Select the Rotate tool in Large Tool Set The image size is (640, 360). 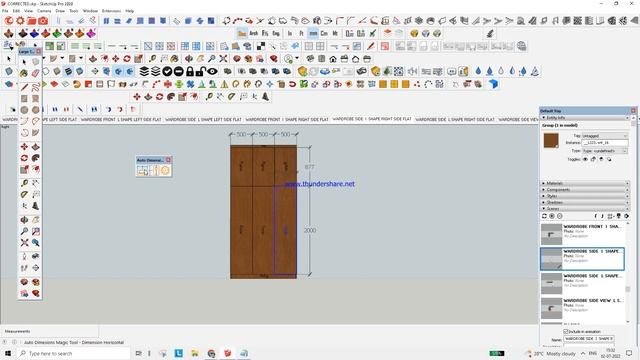pyautogui.click(x=24, y=158)
